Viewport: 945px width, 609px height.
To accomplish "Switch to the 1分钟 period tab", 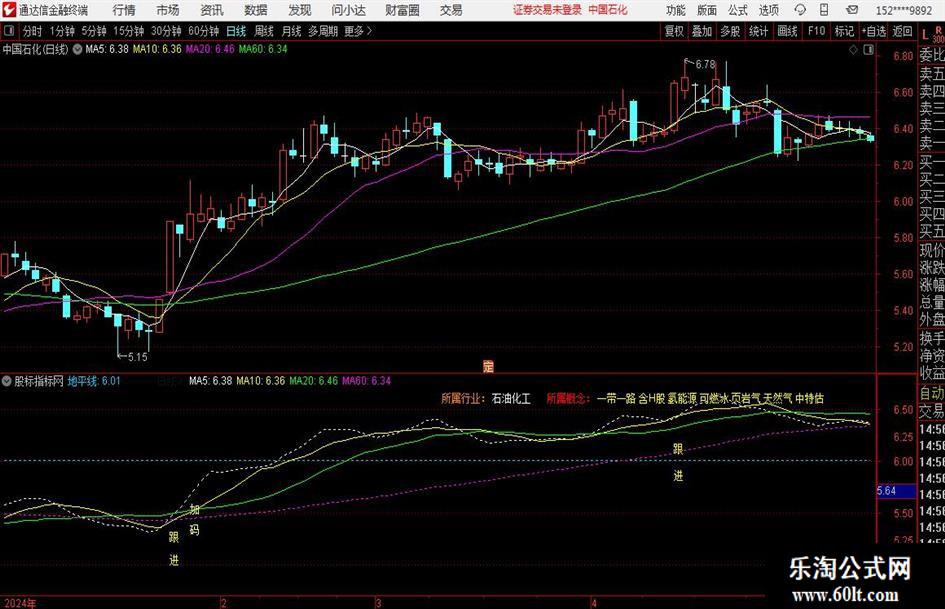I will [61, 31].
